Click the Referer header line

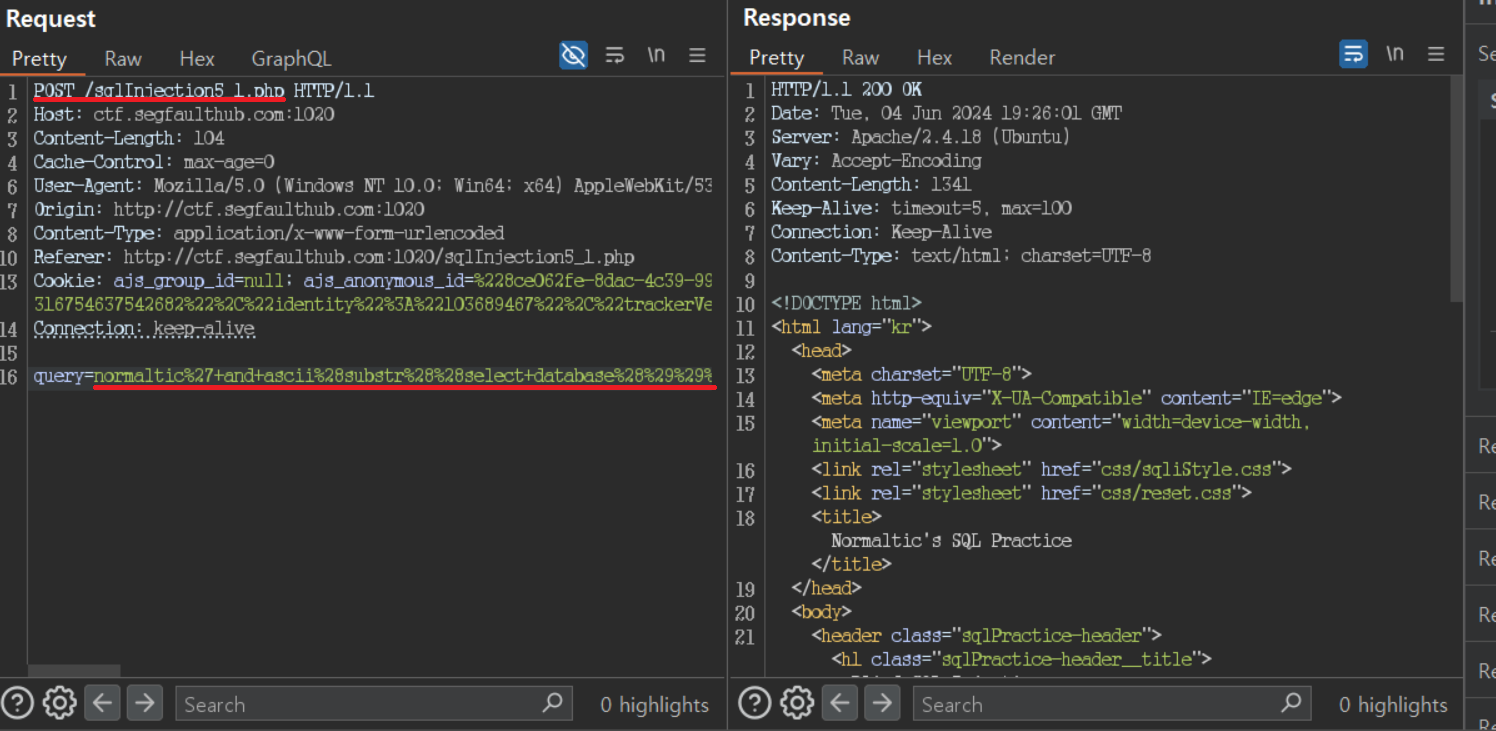pos(334,257)
